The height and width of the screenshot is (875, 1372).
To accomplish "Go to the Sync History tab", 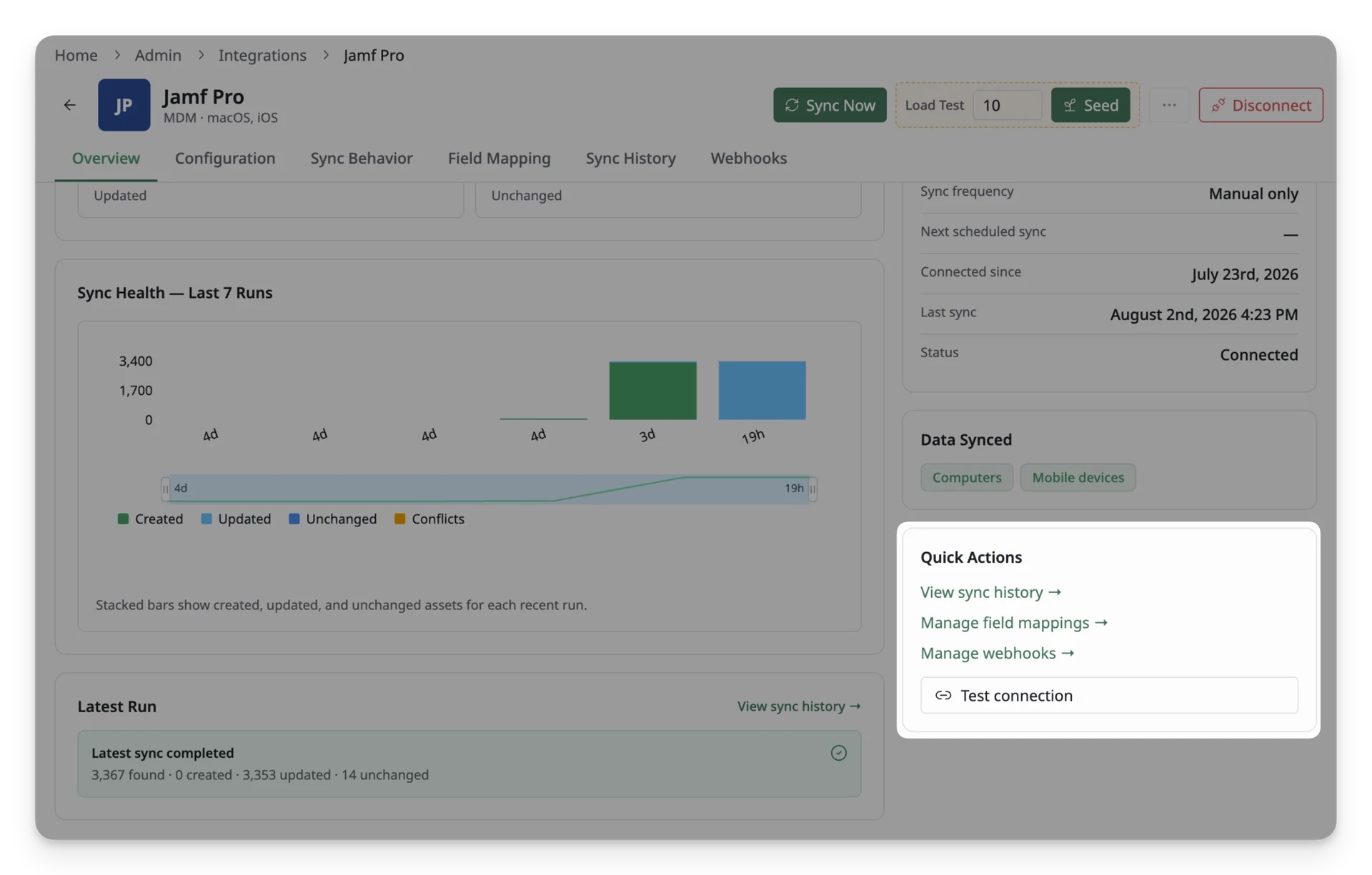I will 630,158.
